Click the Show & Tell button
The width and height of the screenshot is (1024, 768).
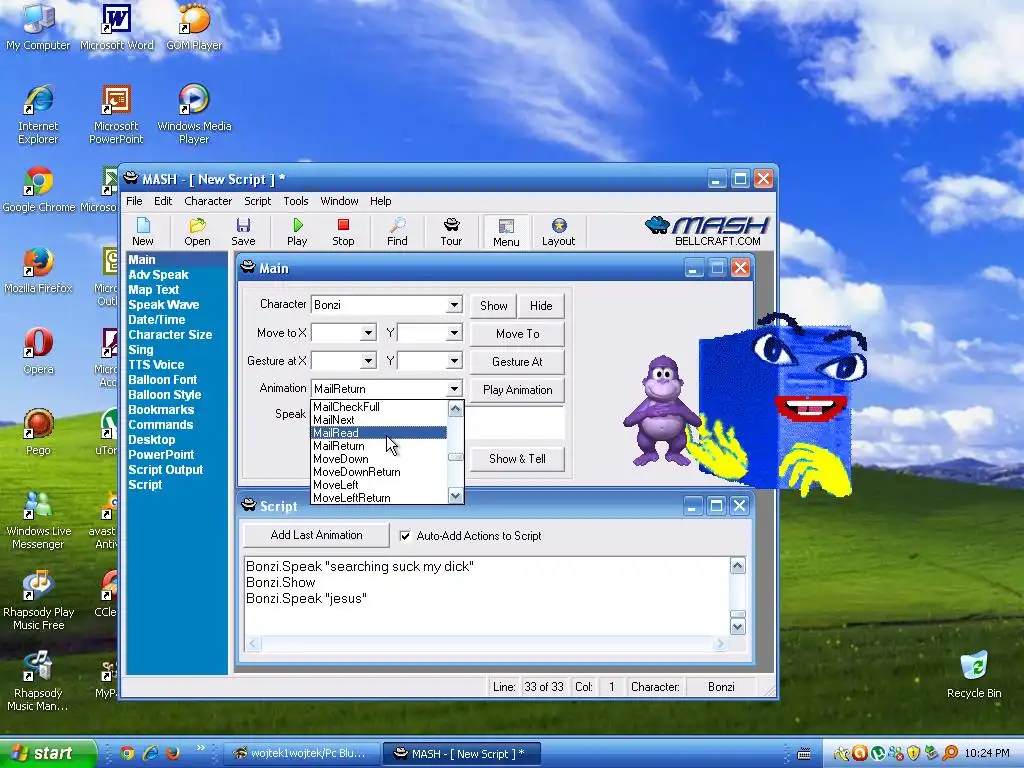point(517,459)
